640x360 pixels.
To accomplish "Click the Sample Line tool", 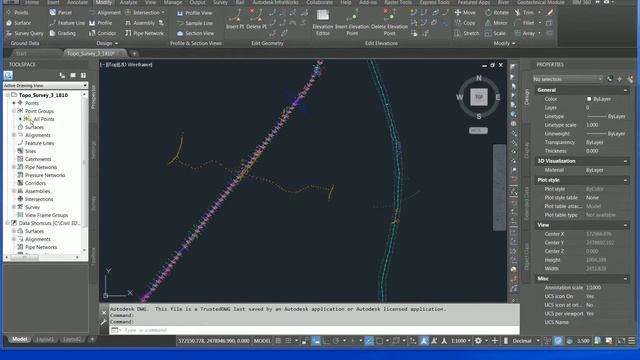I will click(194, 23).
